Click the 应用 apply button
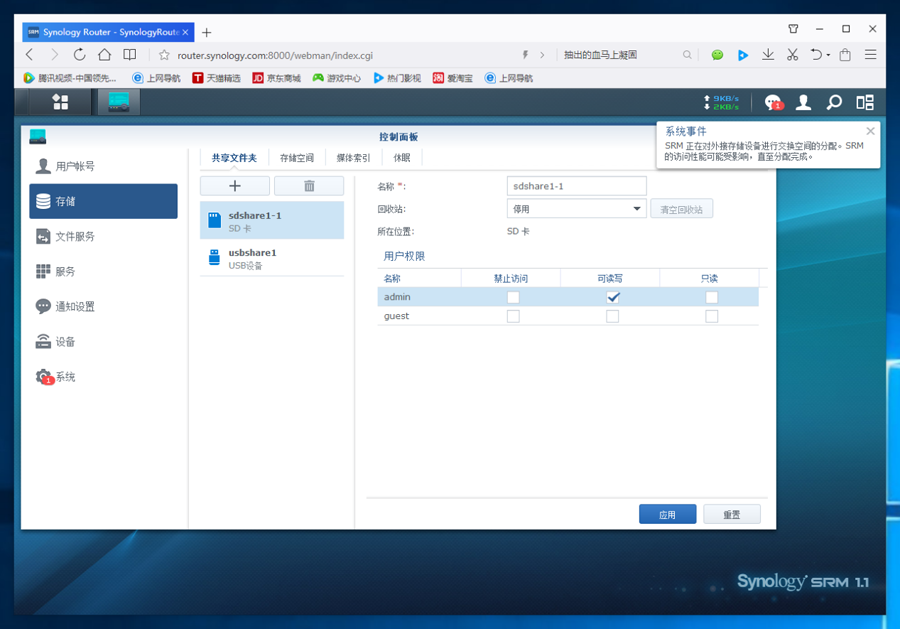The height and width of the screenshot is (629, 900). click(x=667, y=515)
